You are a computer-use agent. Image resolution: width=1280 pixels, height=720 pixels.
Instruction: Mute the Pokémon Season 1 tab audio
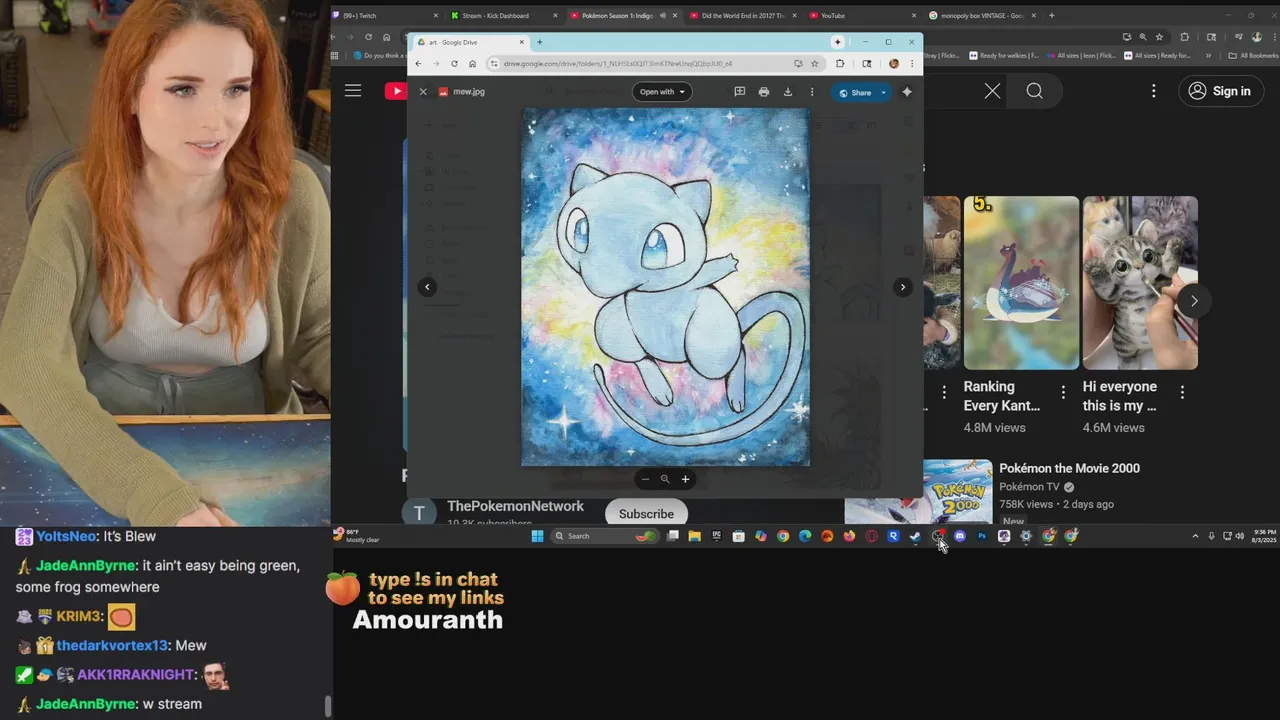662,16
